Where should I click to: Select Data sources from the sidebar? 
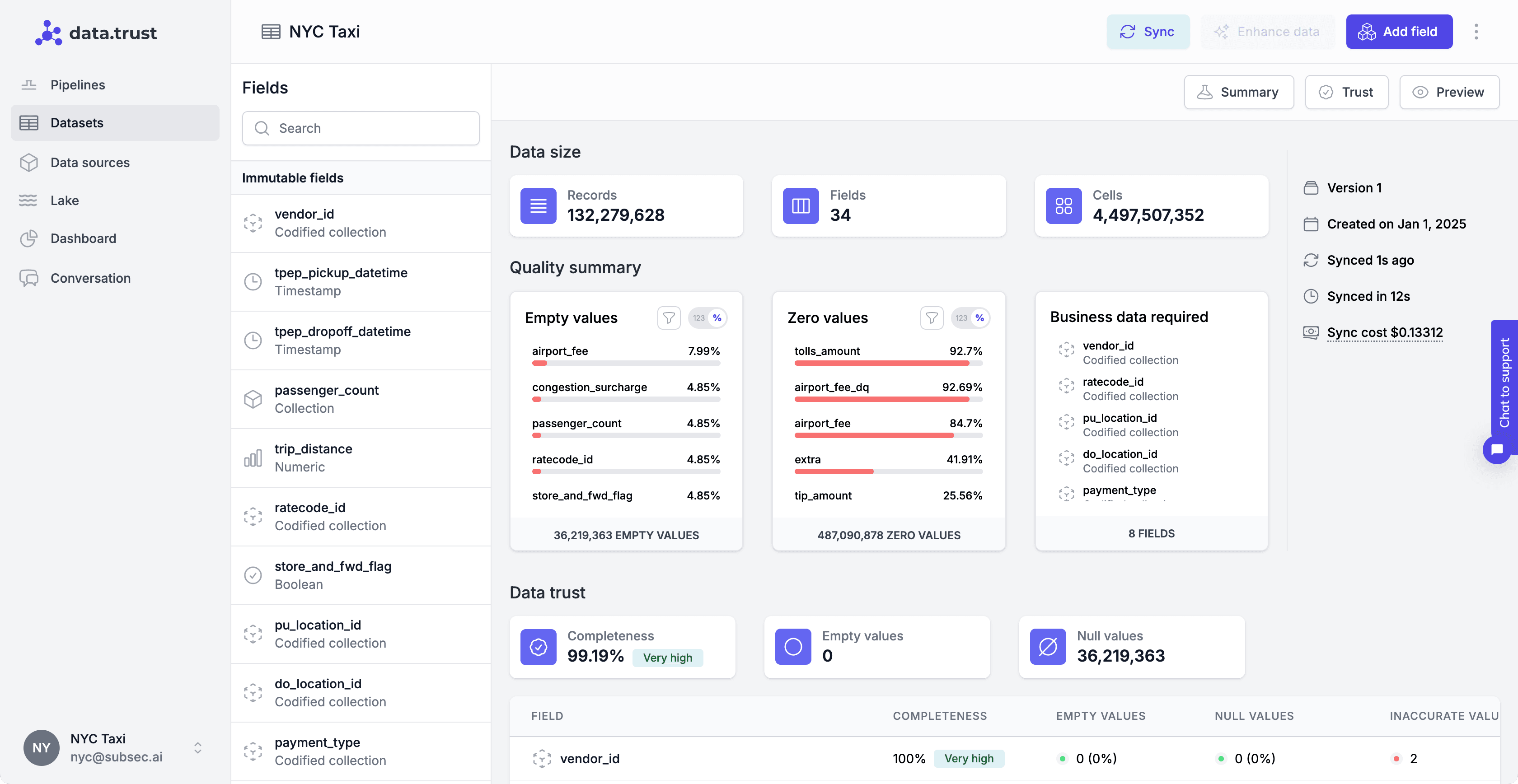89,162
